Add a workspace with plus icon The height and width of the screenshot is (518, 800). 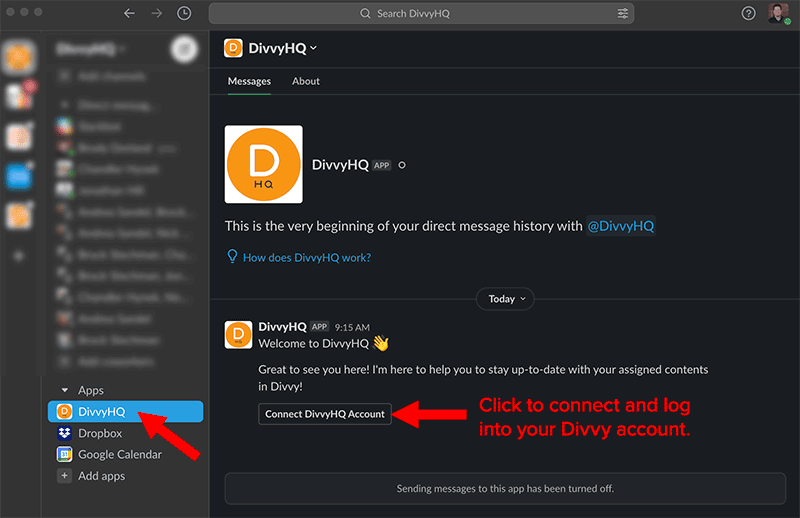tap(19, 256)
